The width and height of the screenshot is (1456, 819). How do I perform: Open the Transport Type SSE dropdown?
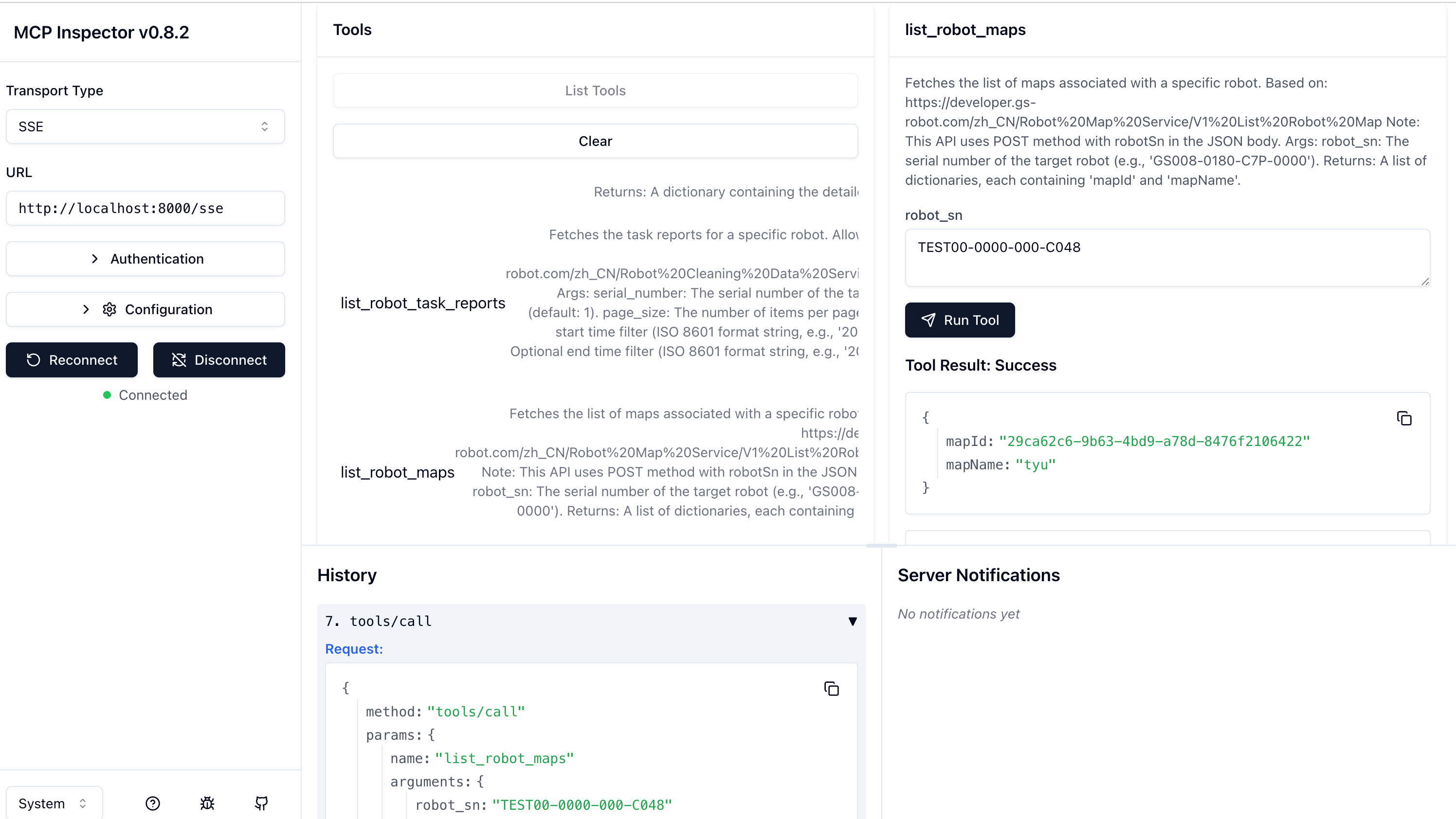(x=146, y=126)
